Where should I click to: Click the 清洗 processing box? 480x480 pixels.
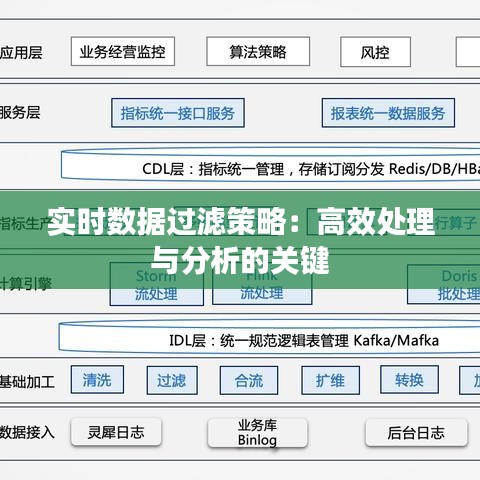tap(97, 380)
